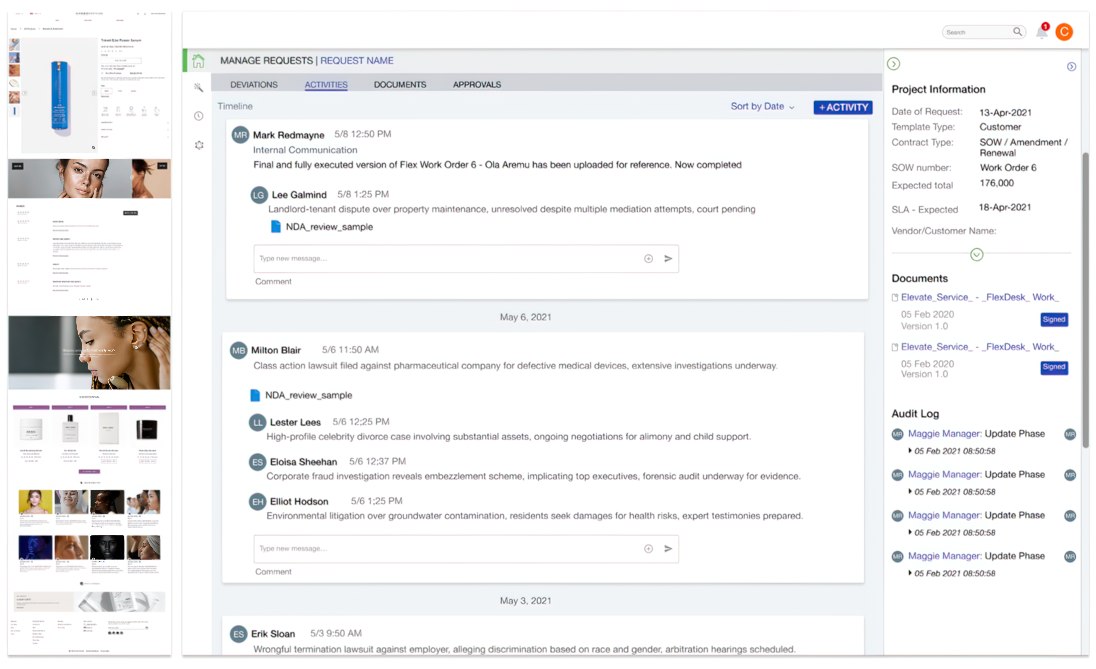
Task: Click the +ACTIVITY button
Action: (843, 107)
